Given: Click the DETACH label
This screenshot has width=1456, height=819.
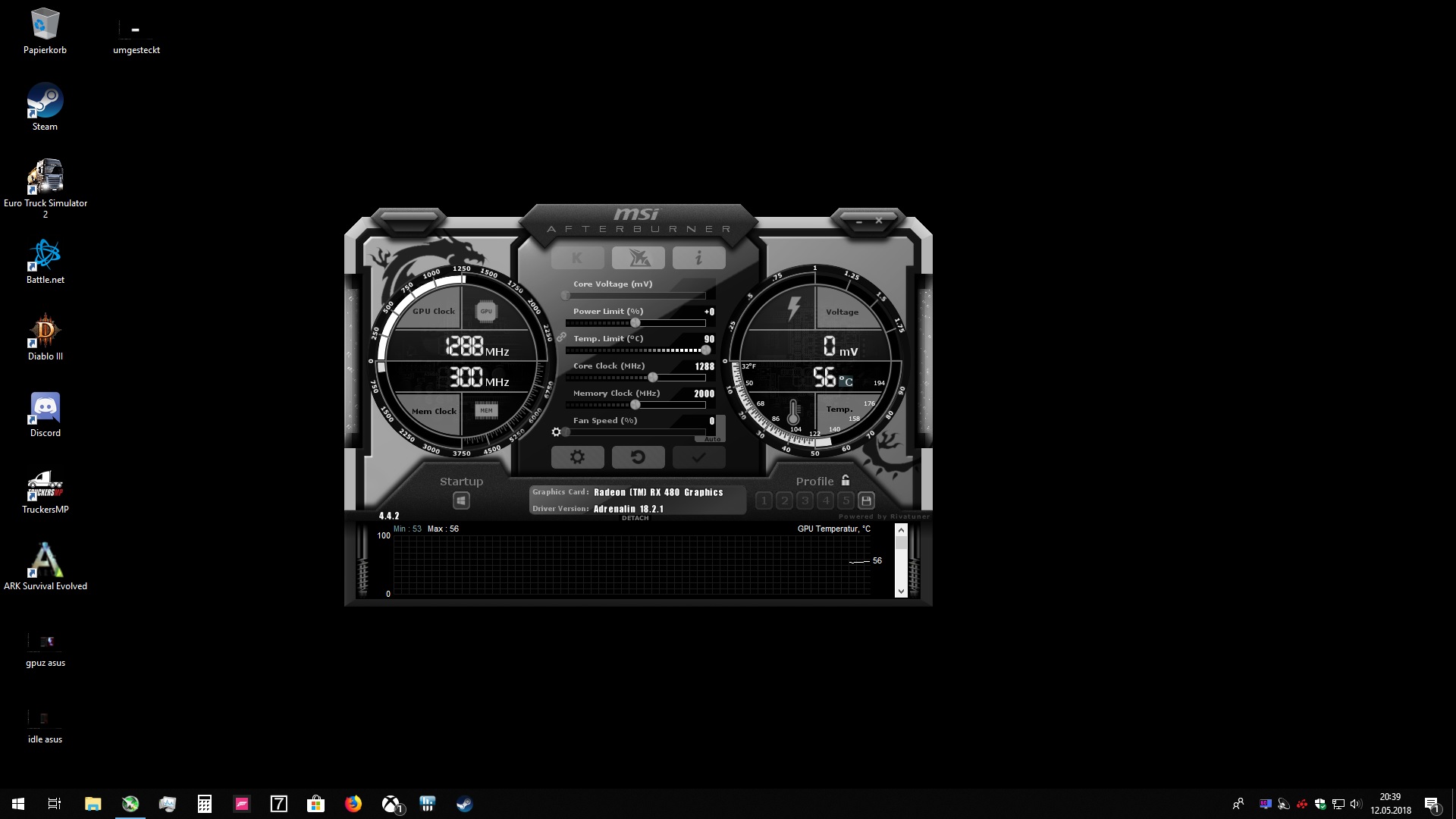Looking at the screenshot, I should click(x=635, y=519).
